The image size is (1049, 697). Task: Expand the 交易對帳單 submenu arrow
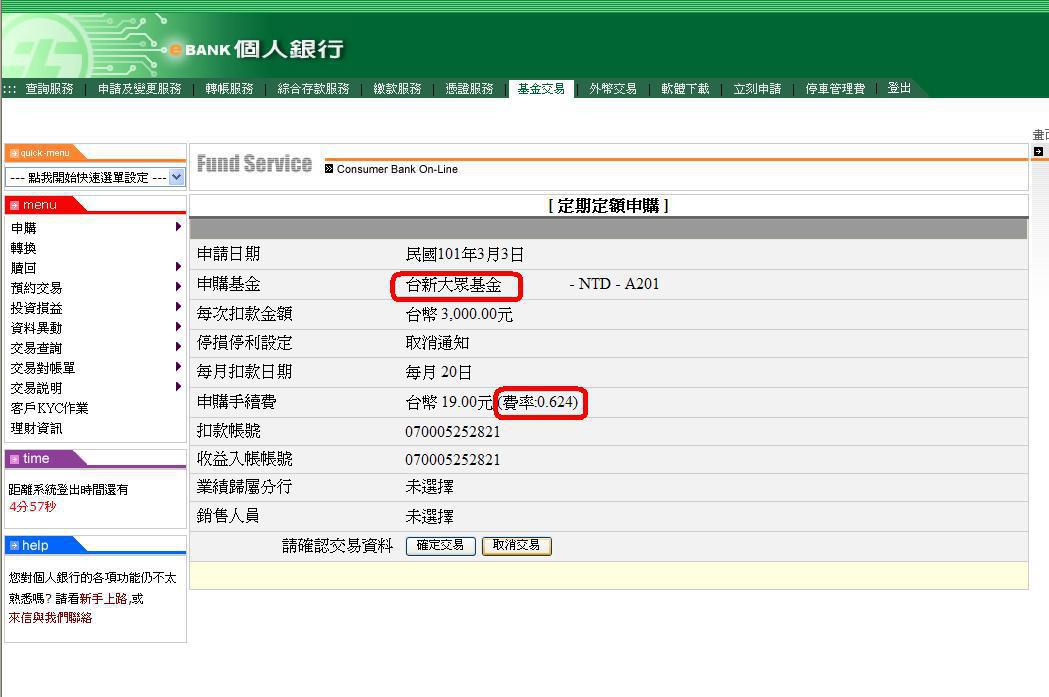[x=178, y=367]
